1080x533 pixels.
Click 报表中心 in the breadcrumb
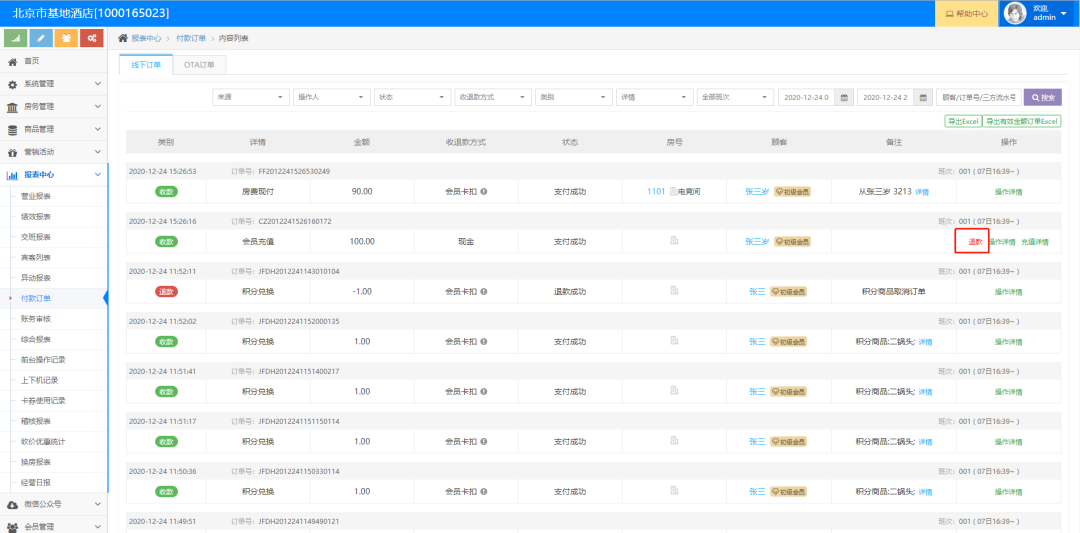tap(146, 39)
